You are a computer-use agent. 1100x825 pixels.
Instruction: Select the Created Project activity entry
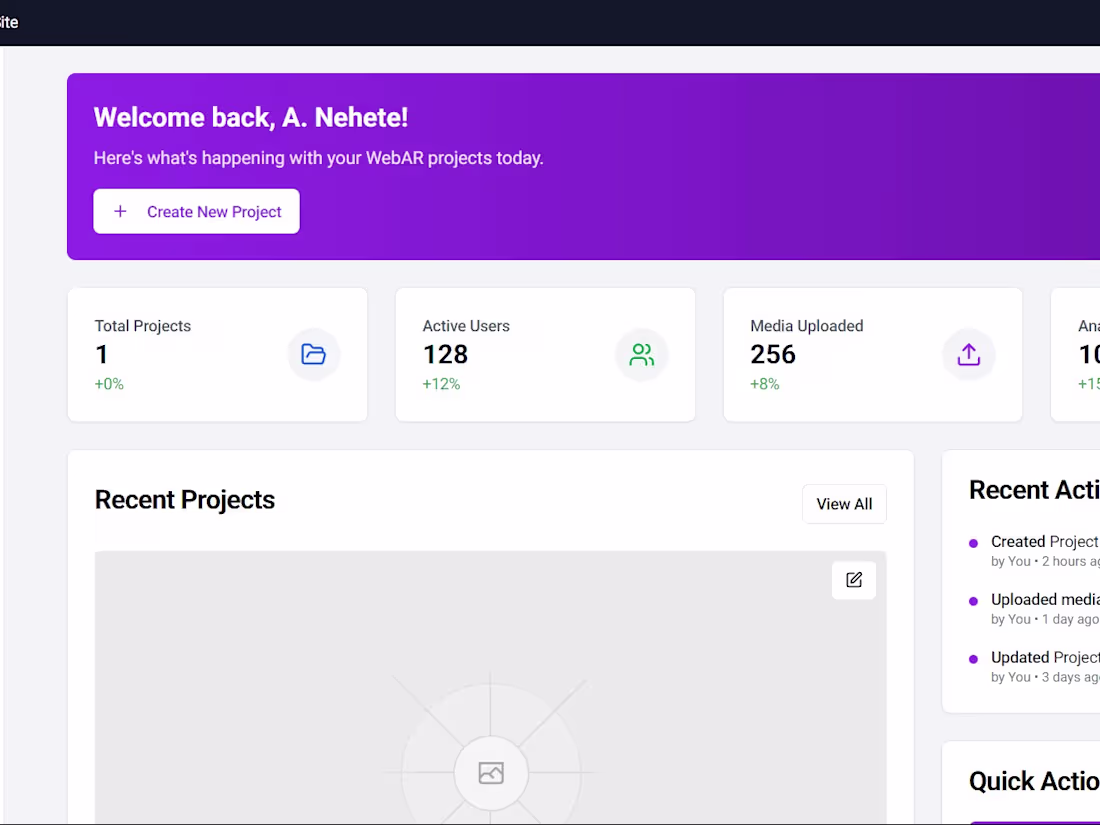click(1040, 550)
